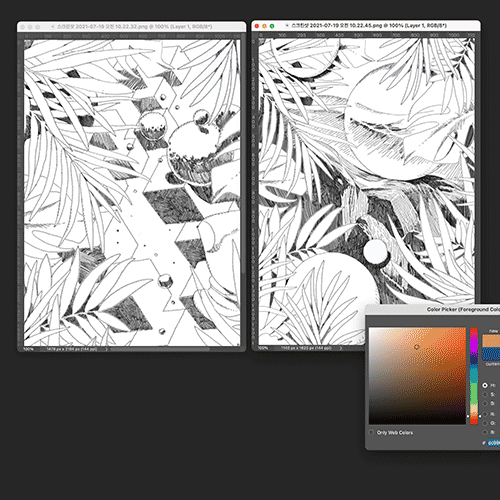
Task: Select the Brightness radio button under S
Action: [x=485, y=404]
